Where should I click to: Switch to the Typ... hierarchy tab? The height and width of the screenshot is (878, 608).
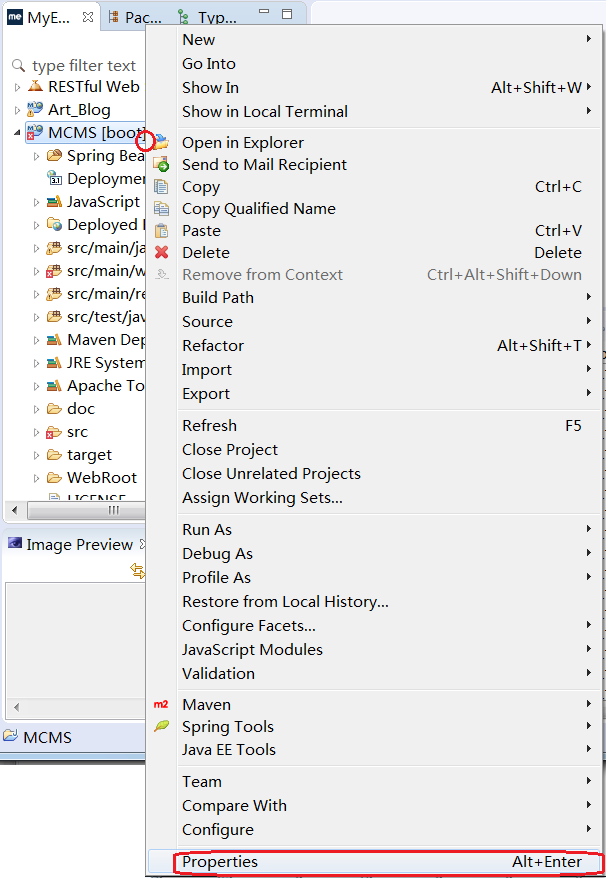click(x=208, y=17)
